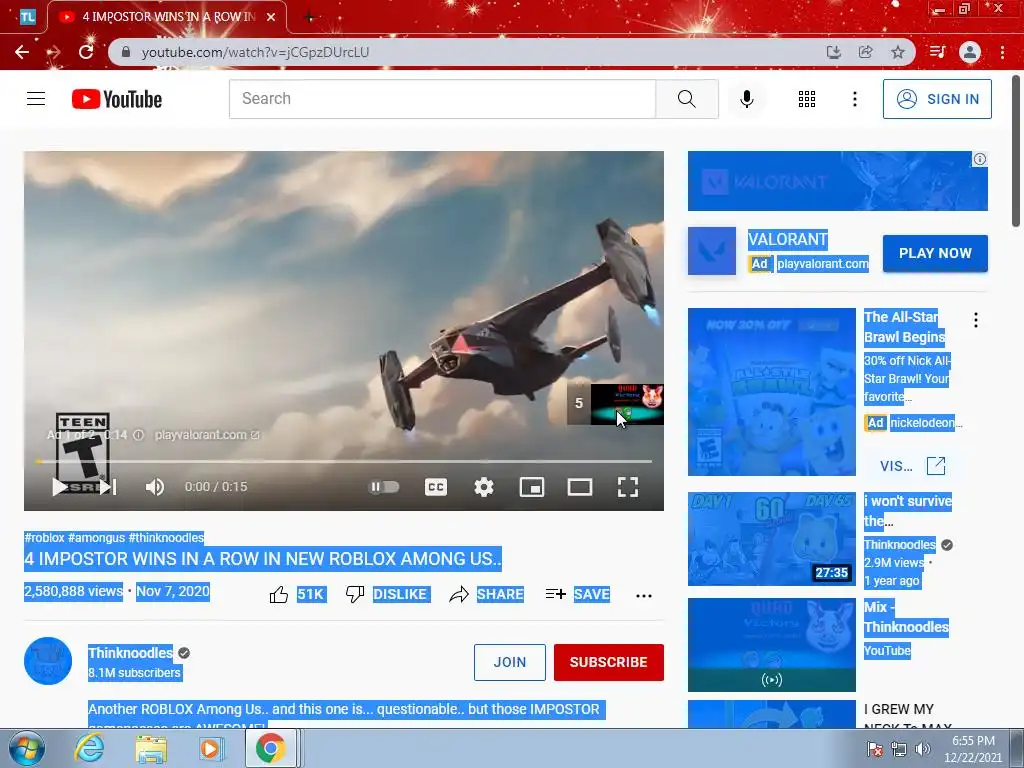Click PLAY NOW on Valorant ad
Viewport: 1024px width, 768px height.
pos(935,253)
